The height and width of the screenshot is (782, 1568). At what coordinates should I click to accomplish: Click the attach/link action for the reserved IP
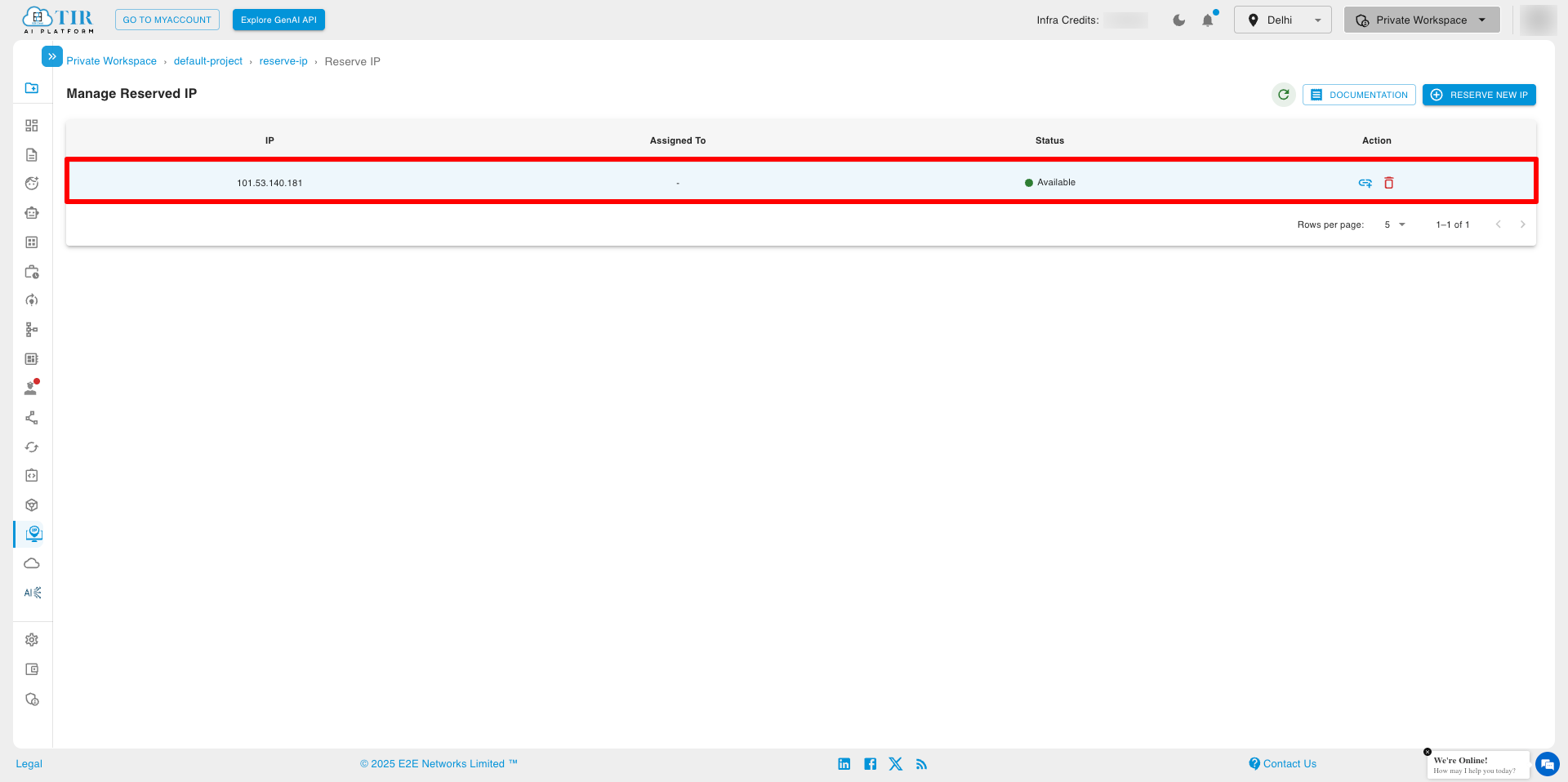click(1365, 182)
